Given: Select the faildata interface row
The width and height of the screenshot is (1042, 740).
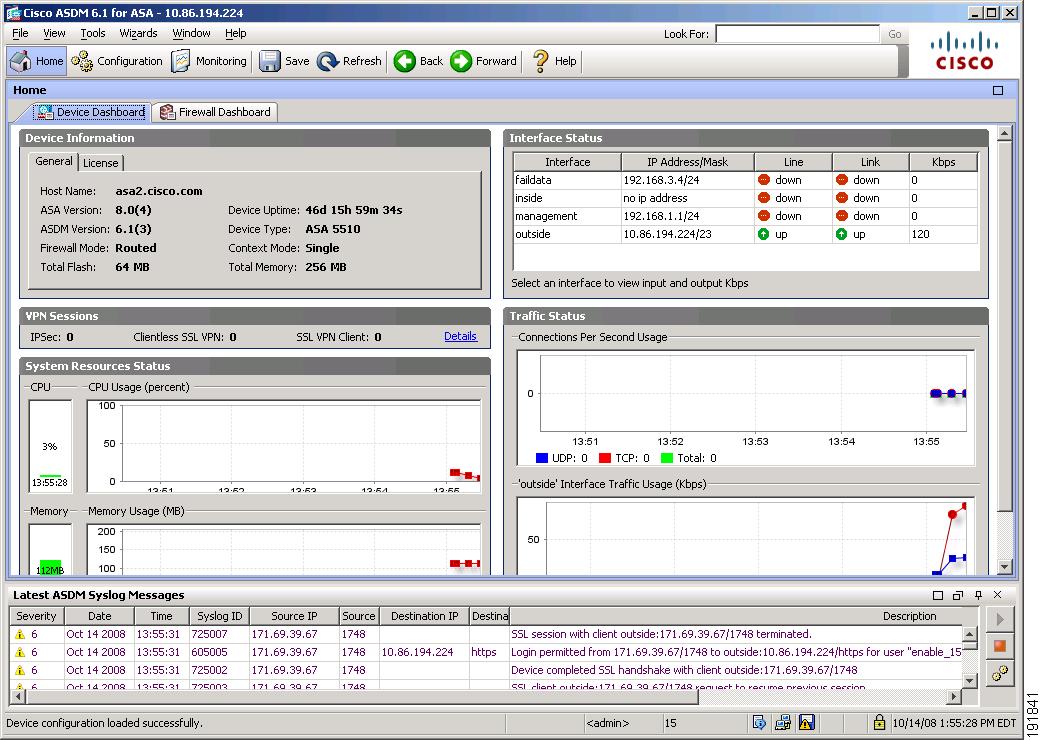Looking at the screenshot, I should pos(746,180).
